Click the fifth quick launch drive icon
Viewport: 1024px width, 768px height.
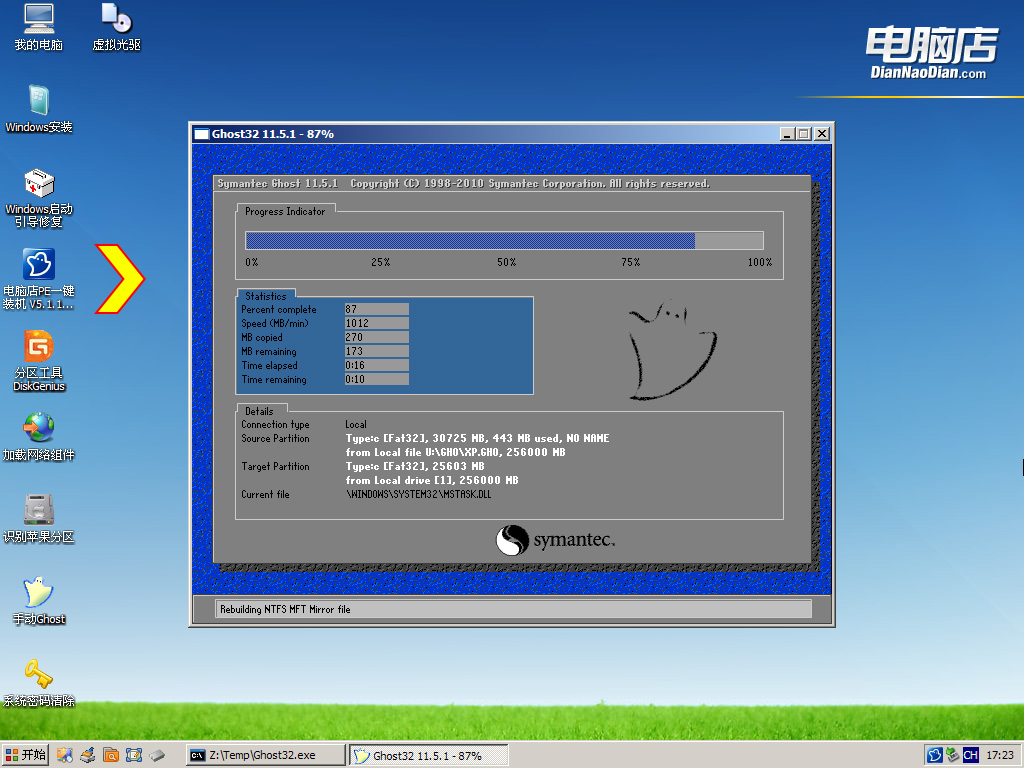coord(157,756)
